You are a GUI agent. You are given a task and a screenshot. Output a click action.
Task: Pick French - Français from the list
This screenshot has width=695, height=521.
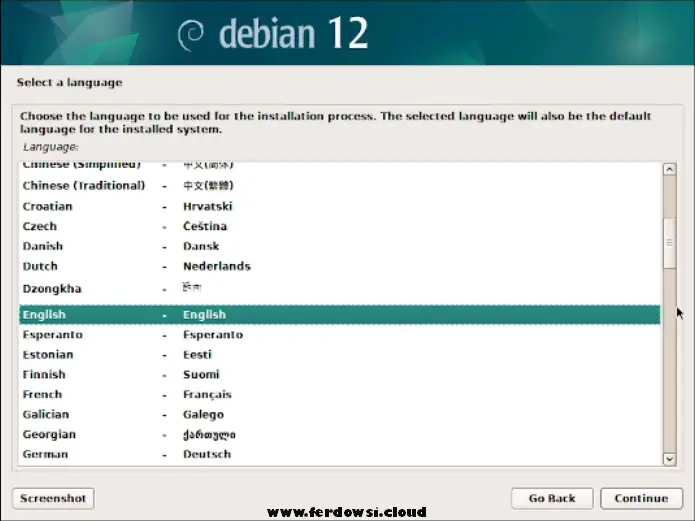pyautogui.click(x=42, y=395)
